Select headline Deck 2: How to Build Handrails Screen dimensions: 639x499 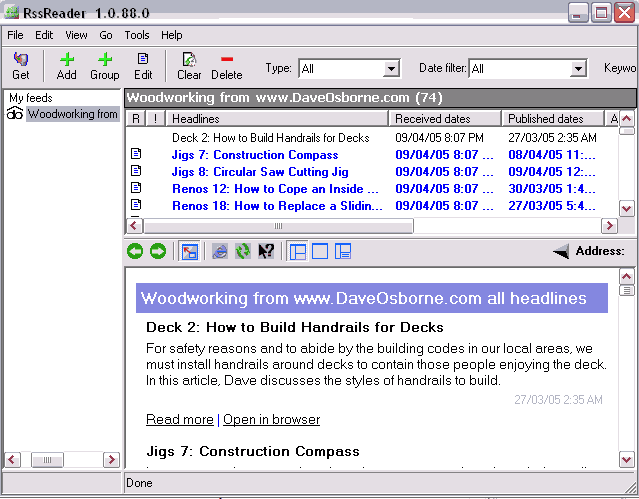point(271,138)
